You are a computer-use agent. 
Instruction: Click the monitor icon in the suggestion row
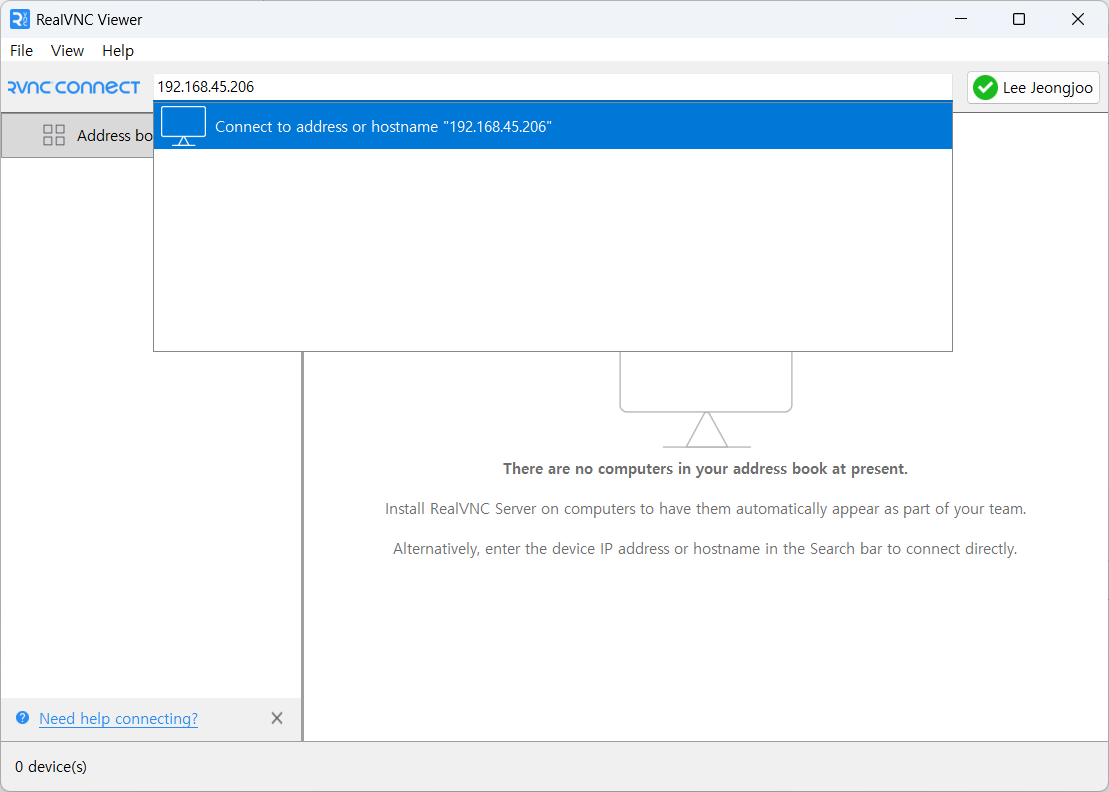pos(183,126)
